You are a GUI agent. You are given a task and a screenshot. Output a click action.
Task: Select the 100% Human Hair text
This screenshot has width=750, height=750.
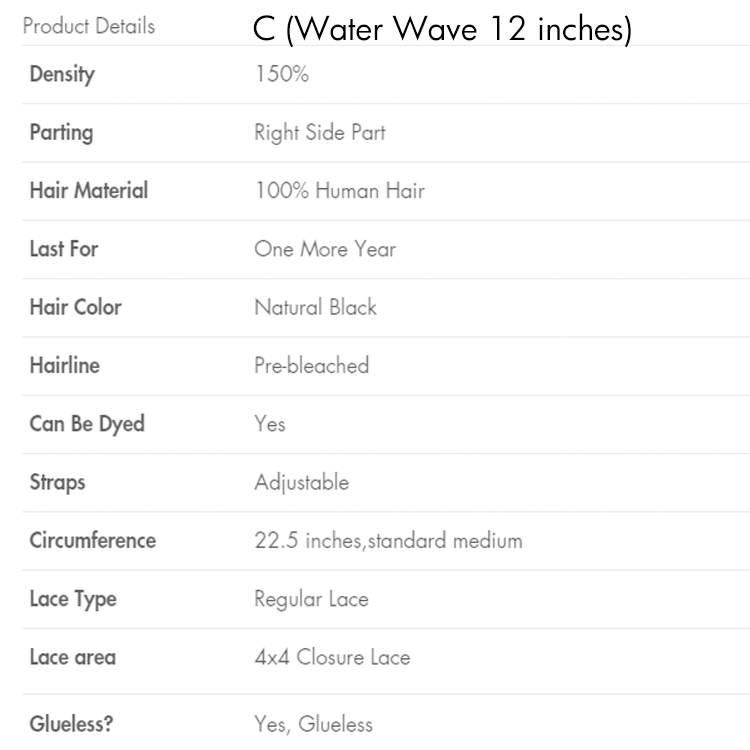(x=339, y=191)
